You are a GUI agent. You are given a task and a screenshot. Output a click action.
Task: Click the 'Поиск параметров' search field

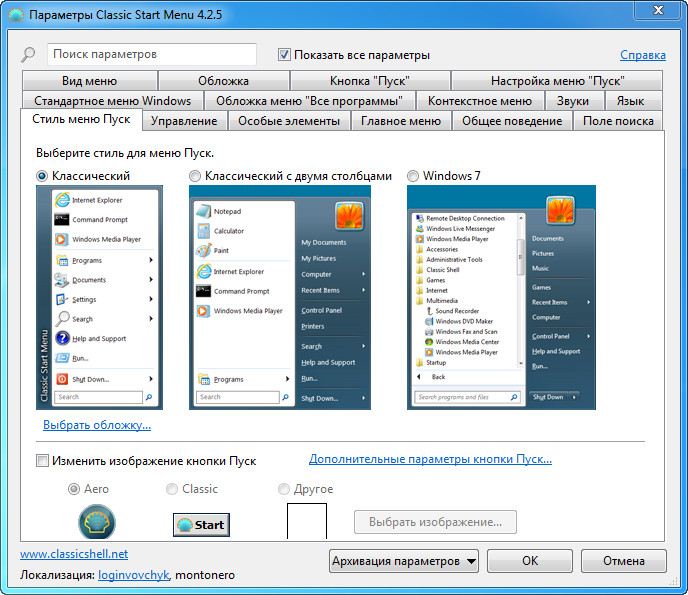[x=151, y=54]
